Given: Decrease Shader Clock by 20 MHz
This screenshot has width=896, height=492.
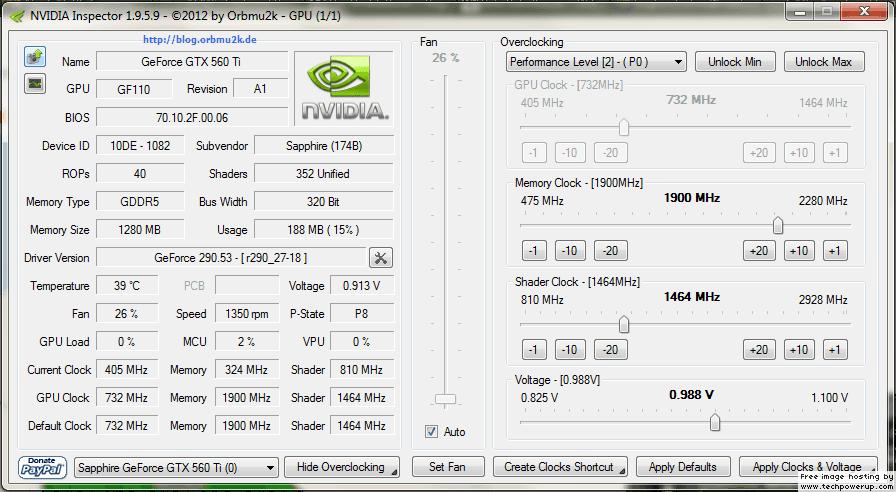Looking at the screenshot, I should pyautogui.click(x=610, y=350).
